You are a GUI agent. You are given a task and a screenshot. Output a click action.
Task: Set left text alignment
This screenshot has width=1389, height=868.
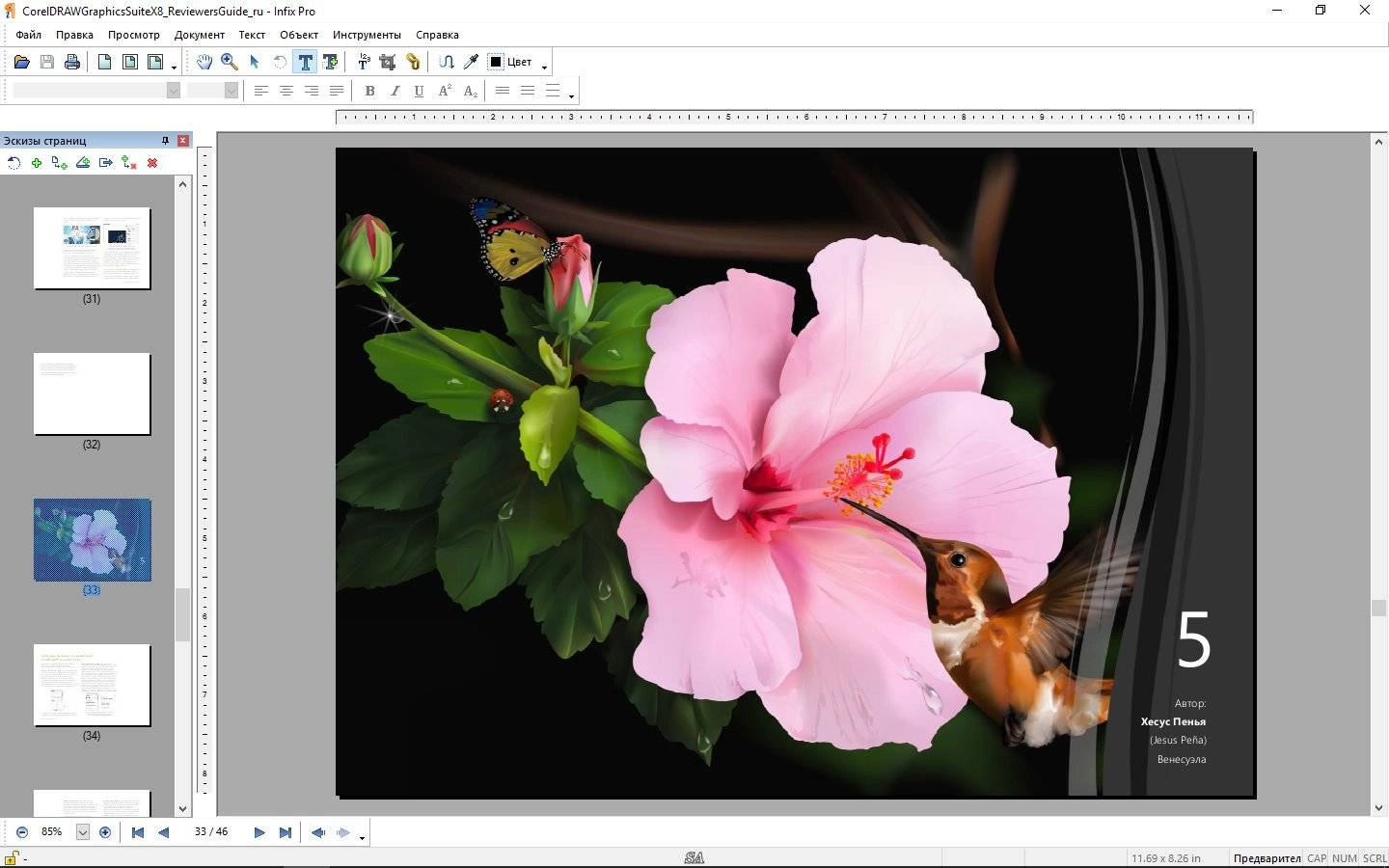coord(261,91)
